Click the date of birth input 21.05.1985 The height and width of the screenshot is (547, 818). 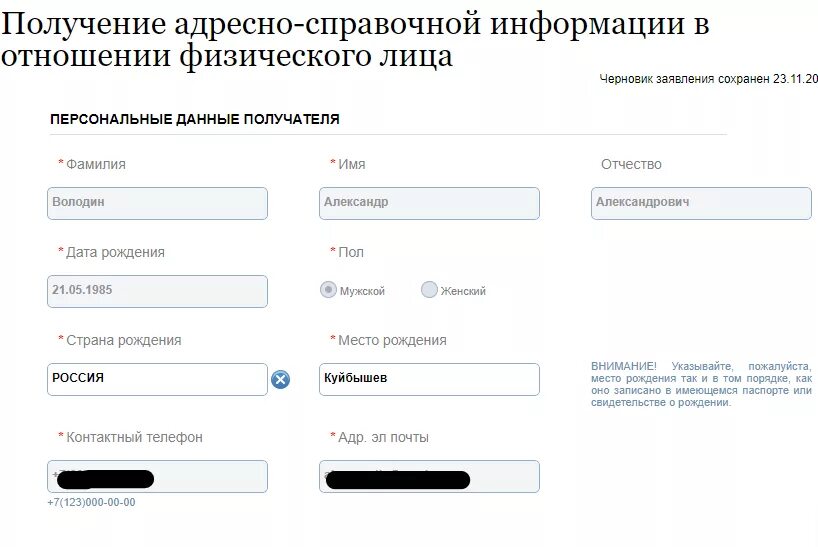(157, 291)
